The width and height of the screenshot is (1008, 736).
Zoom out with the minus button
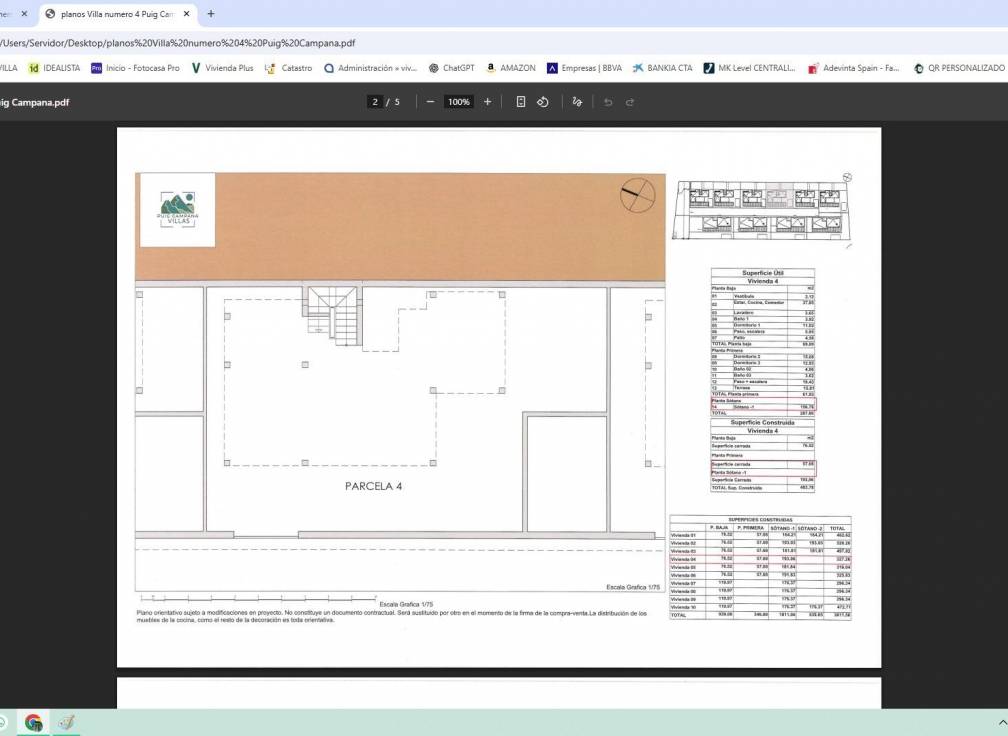(x=430, y=102)
